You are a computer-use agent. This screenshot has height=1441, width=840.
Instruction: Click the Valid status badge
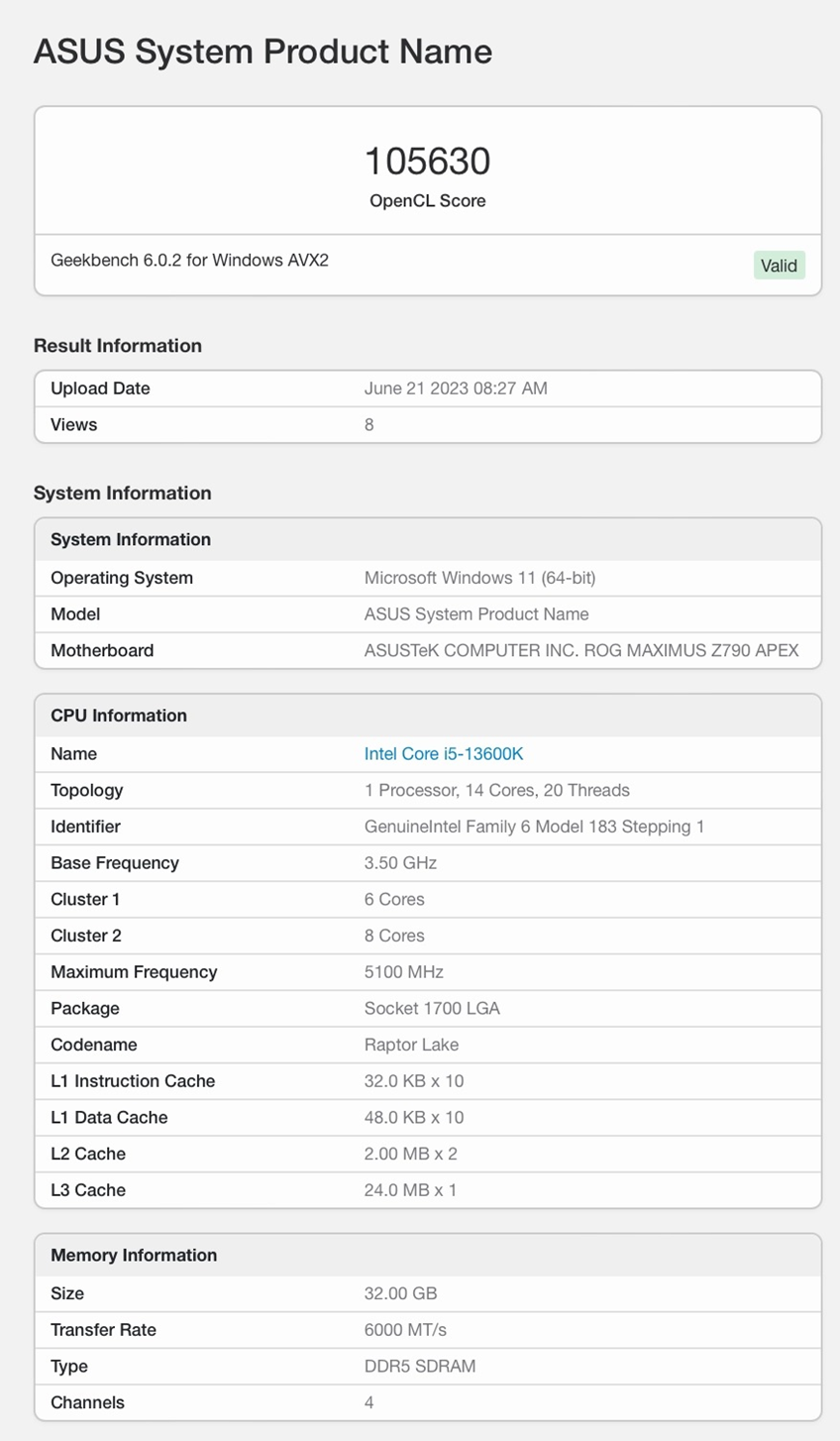point(779,265)
